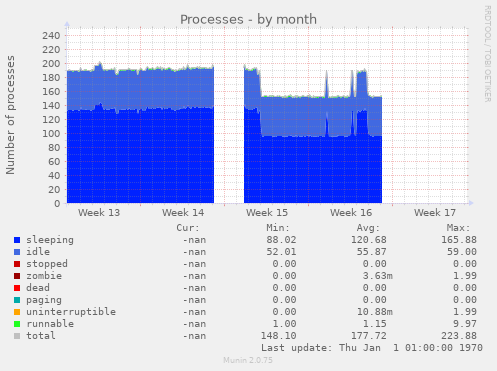497x371 pixels.
Task: Click the stopped legend color swatch
Action: tap(17, 264)
